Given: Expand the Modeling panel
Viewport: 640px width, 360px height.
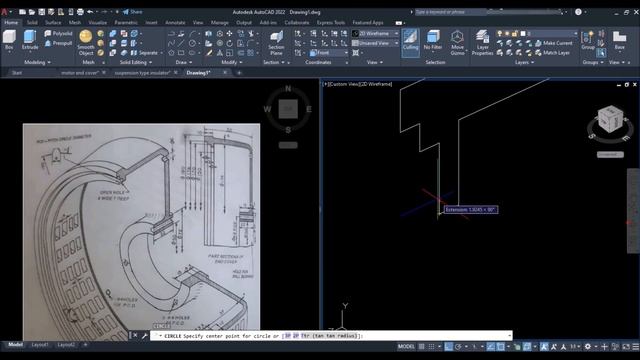Looking at the screenshot, I should point(37,62).
